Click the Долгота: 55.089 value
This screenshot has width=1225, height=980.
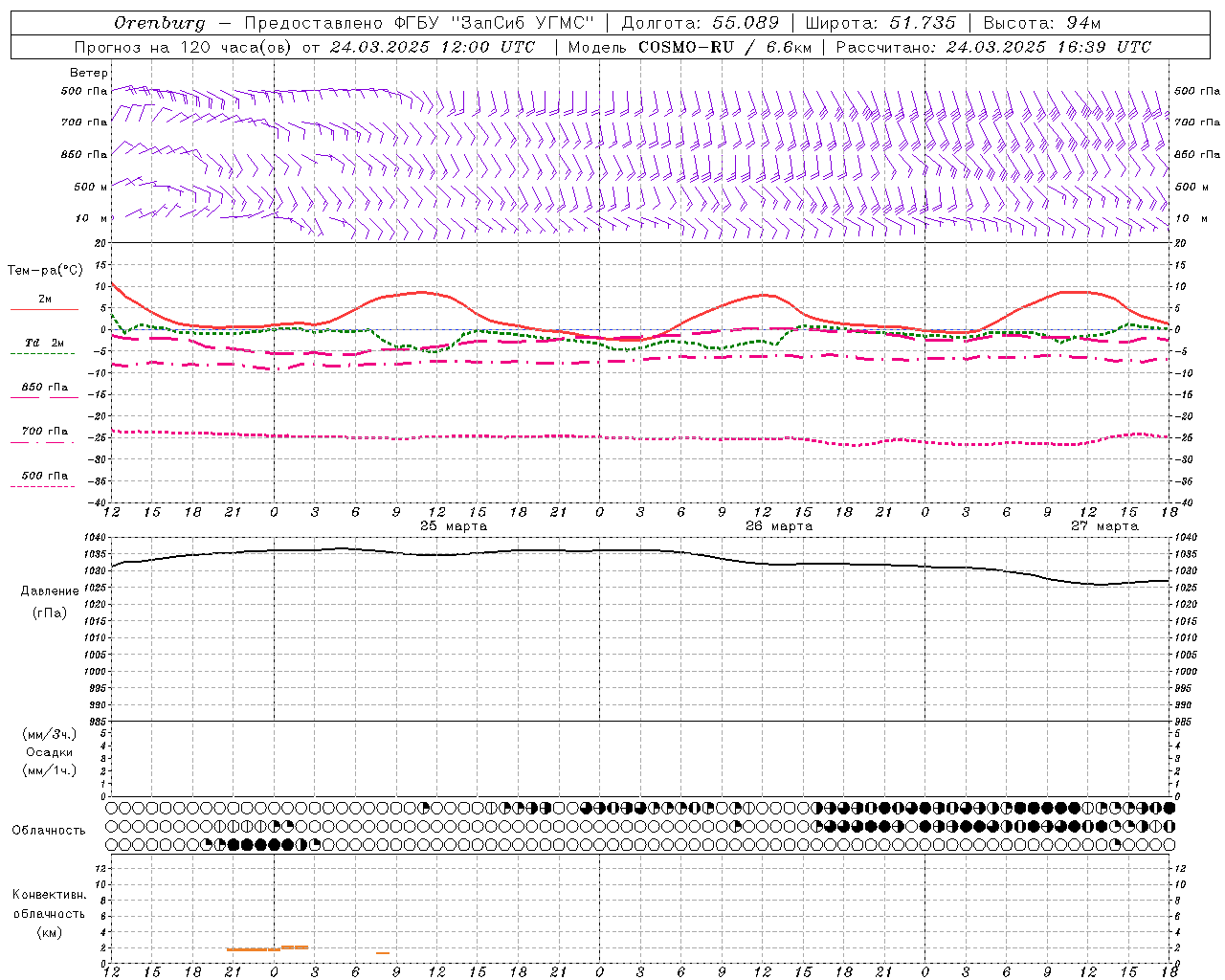click(701, 23)
